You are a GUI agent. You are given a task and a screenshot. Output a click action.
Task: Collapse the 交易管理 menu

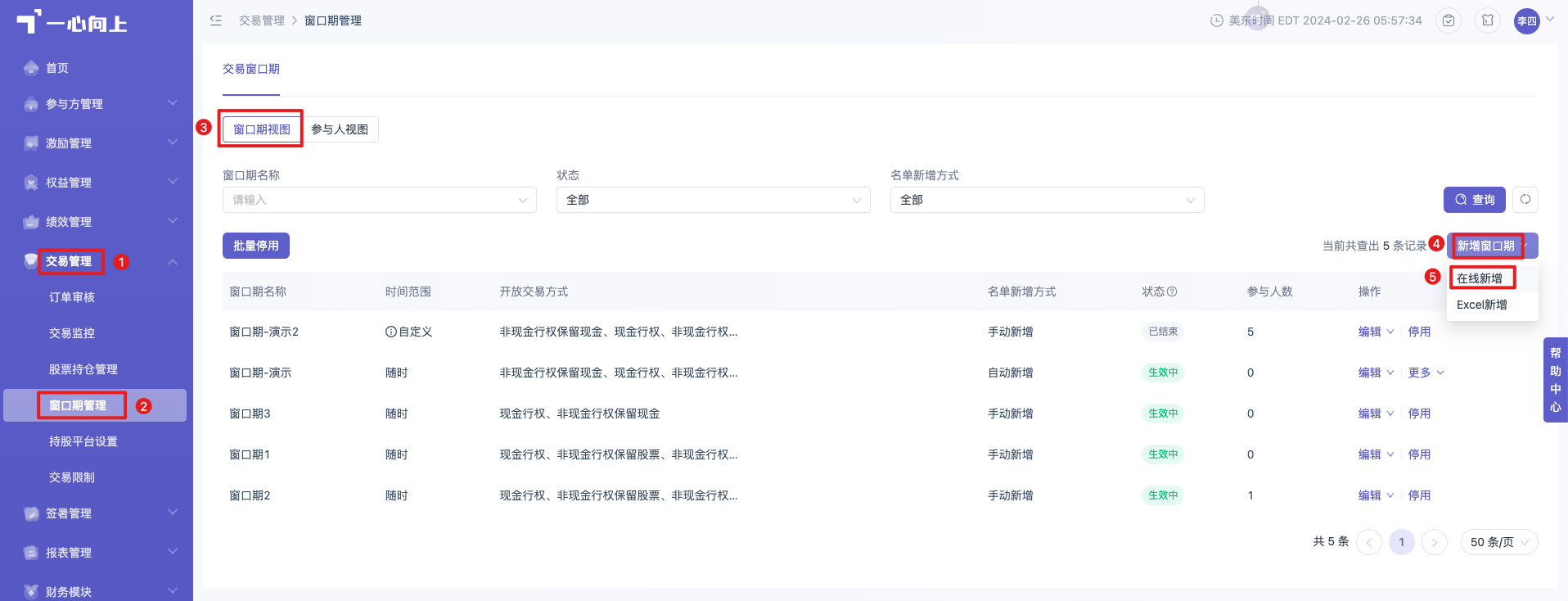click(x=173, y=261)
